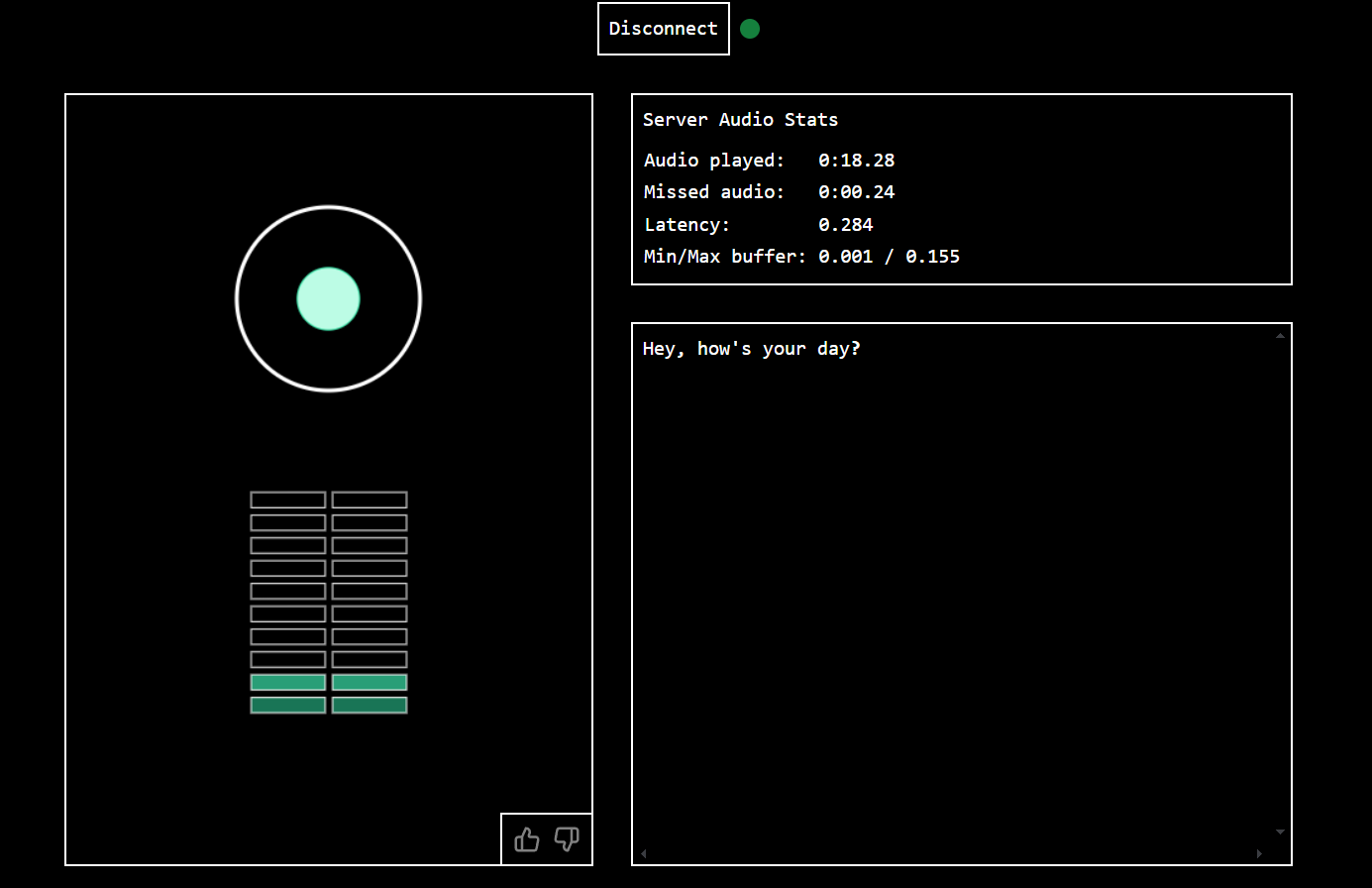Click the transcript scroll-down arrow
Image resolution: width=1372 pixels, height=888 pixels.
click(x=1280, y=832)
